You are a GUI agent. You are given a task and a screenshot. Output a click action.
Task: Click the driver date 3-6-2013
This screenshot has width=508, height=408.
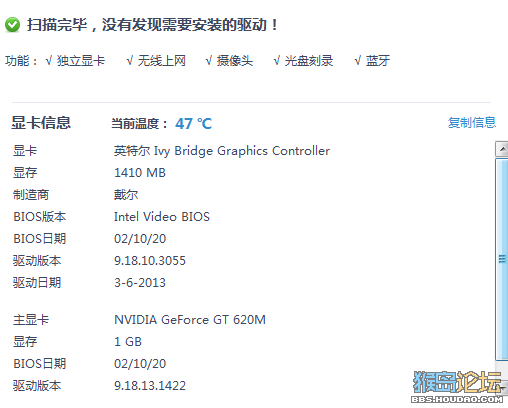[x=140, y=283]
